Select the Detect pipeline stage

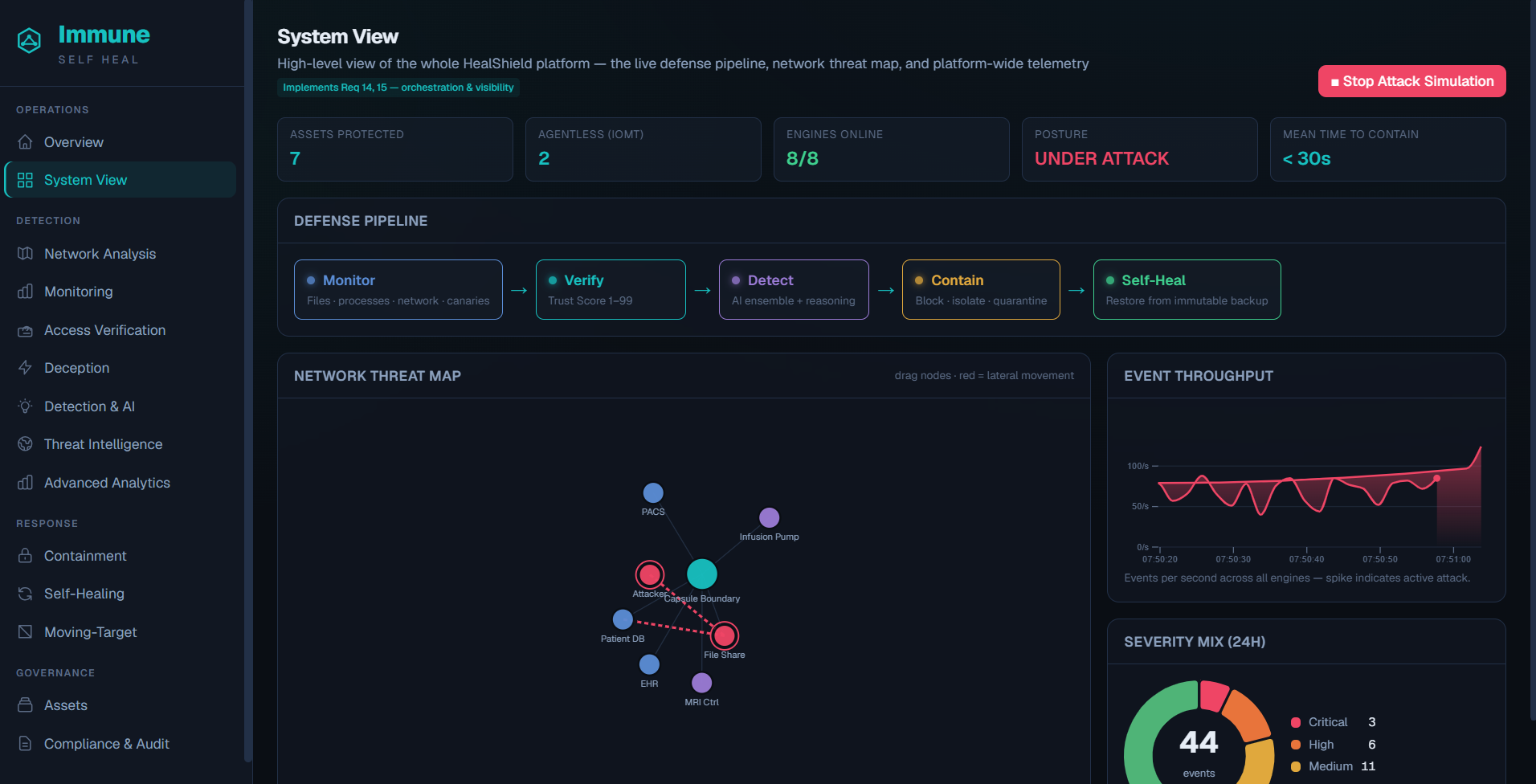(x=794, y=289)
